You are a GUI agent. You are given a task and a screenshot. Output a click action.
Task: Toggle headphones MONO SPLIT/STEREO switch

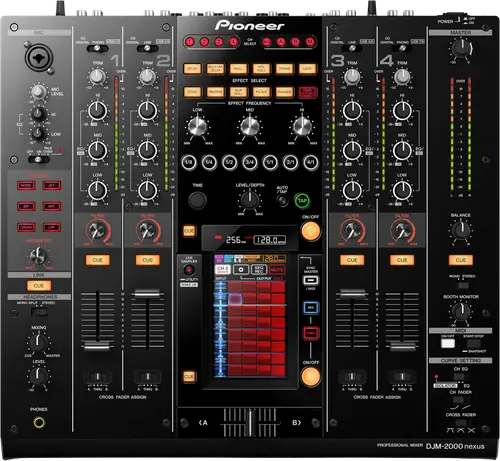[x=39, y=312]
